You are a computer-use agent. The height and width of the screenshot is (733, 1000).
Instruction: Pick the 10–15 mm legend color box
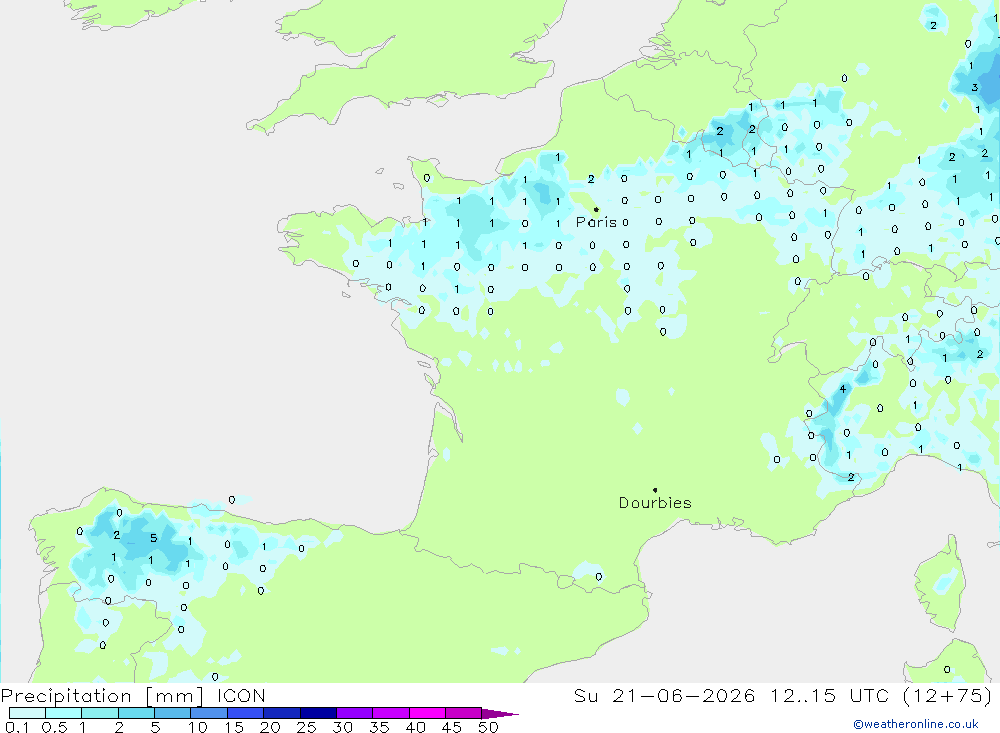point(209,713)
